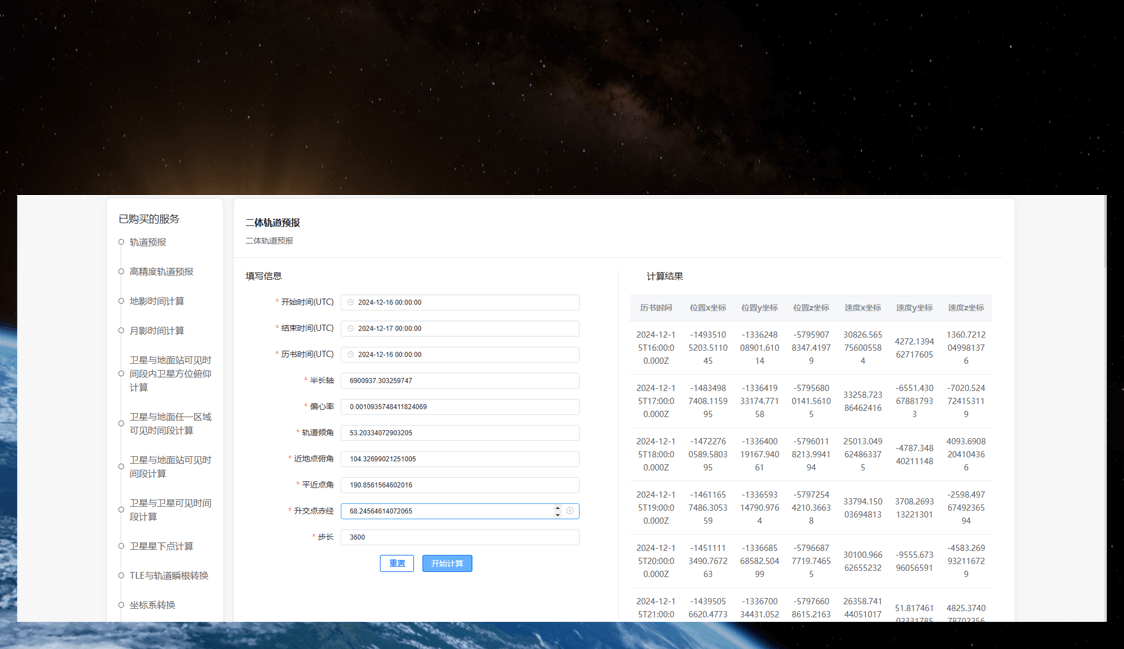Screen dimensions: 1124x649
Task: Open 卫星与卫星可见时间段计算 in sidebar
Action: coord(170,510)
